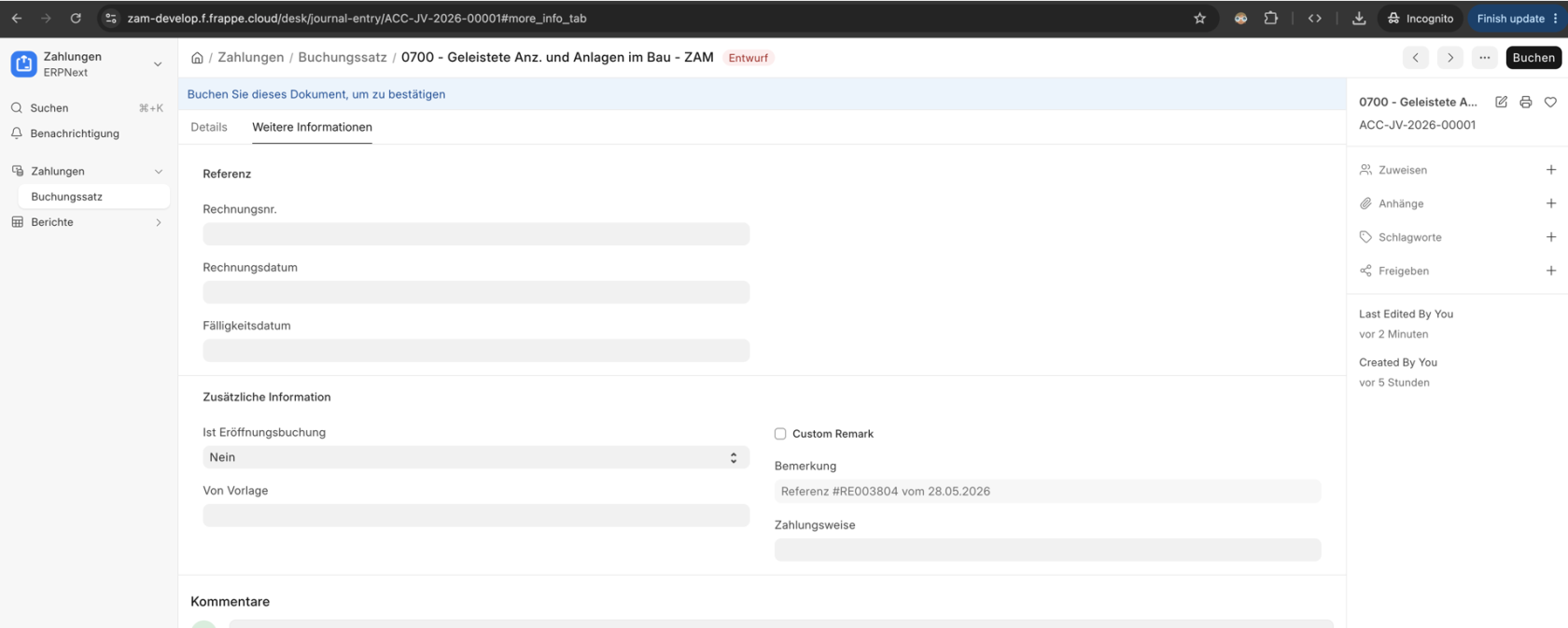Click the Schlagworte label
The width and height of the screenshot is (1568, 628).
pos(1410,237)
